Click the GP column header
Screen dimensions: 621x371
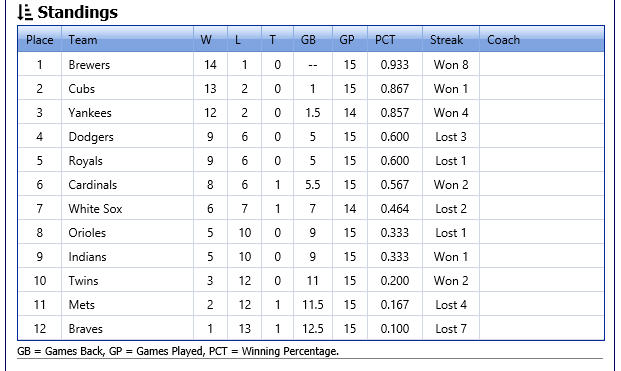pyautogui.click(x=350, y=40)
